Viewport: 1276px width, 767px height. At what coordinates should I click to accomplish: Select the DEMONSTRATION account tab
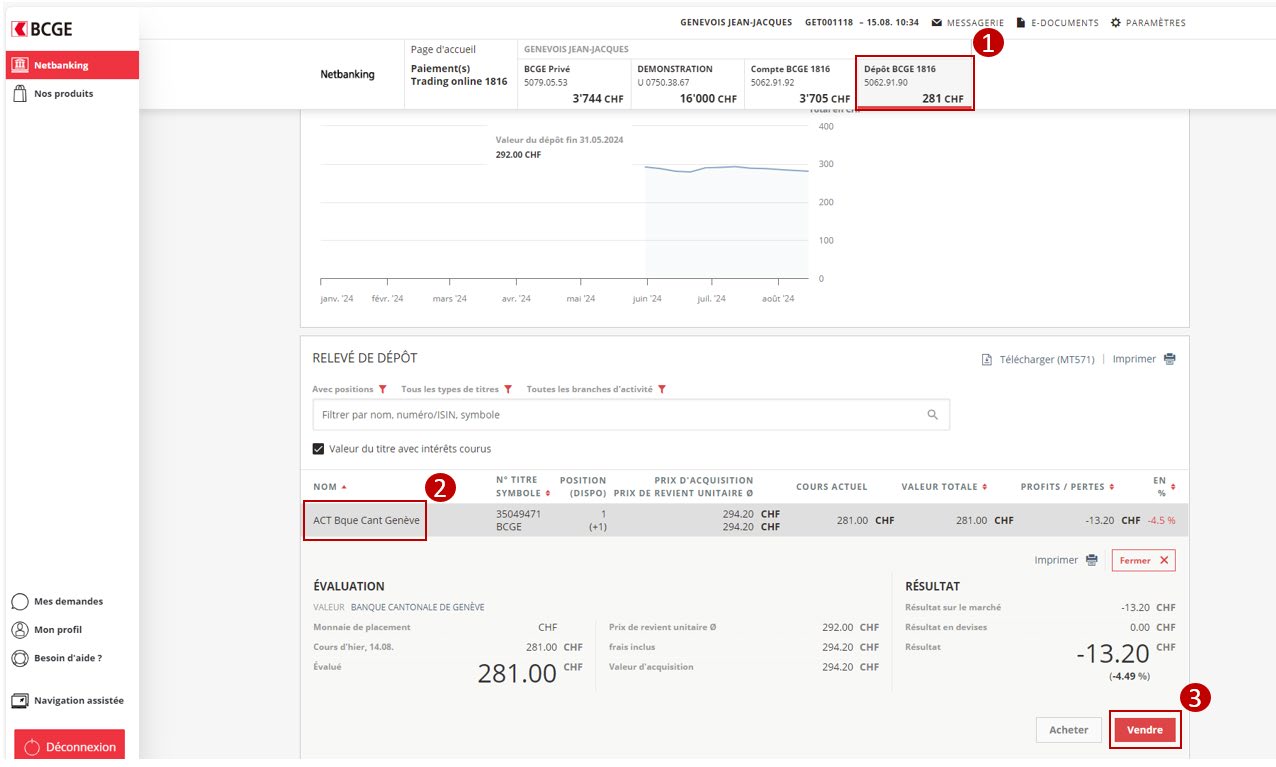click(686, 84)
